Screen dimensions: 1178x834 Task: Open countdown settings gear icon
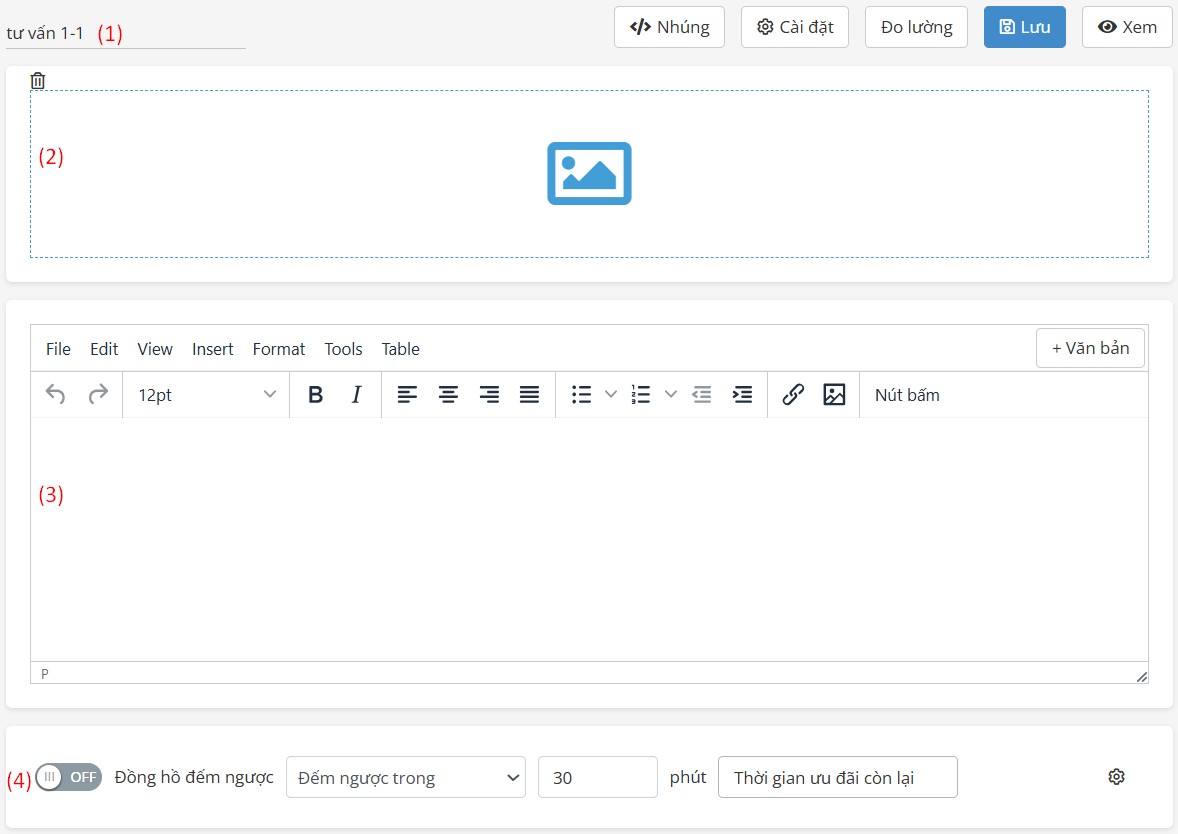pos(1117,777)
